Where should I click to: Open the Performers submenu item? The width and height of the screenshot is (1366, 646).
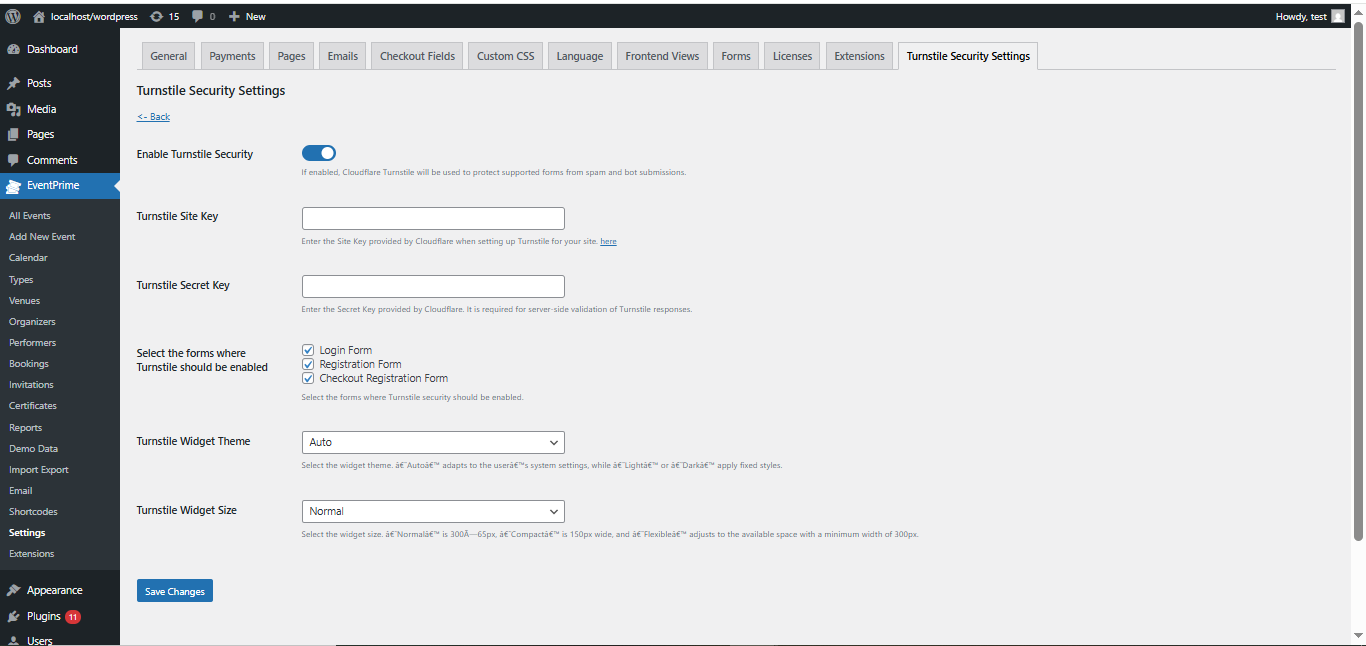(x=32, y=343)
